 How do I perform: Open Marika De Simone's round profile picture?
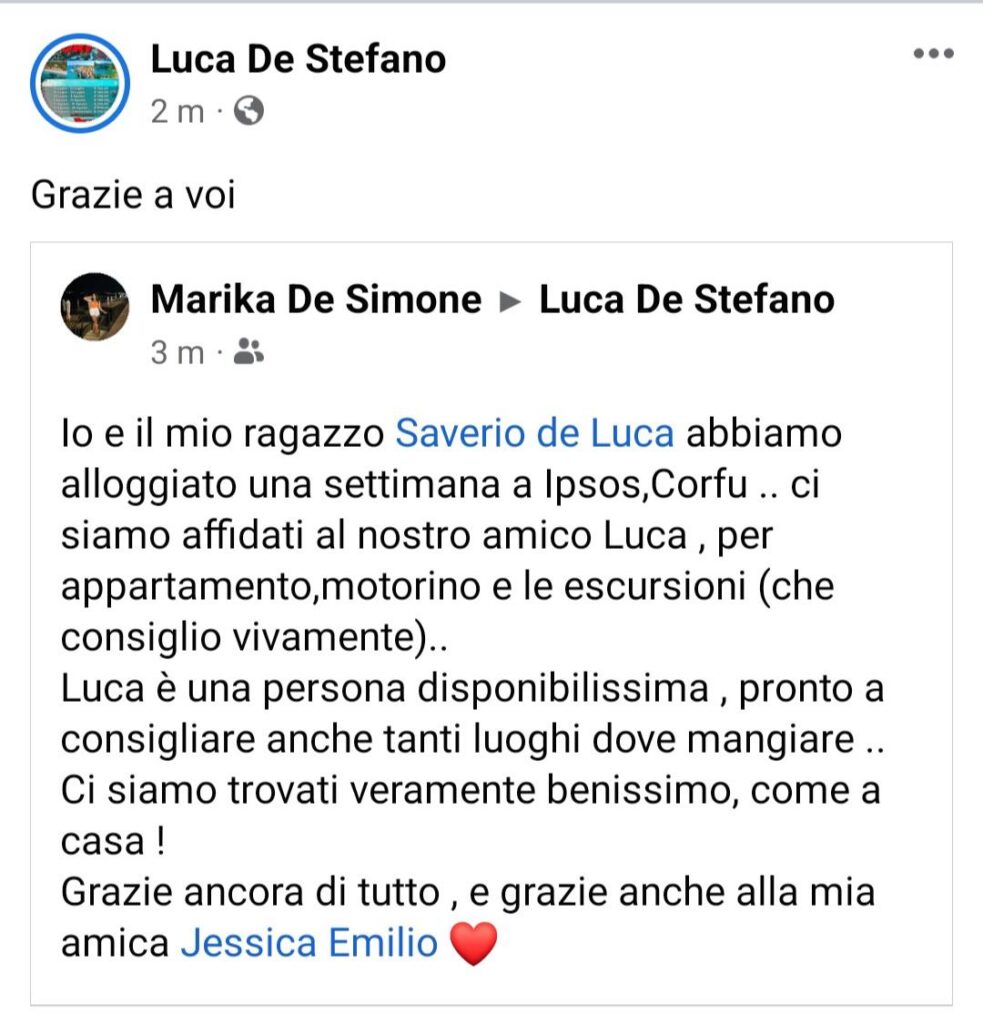pyautogui.click(x=95, y=307)
